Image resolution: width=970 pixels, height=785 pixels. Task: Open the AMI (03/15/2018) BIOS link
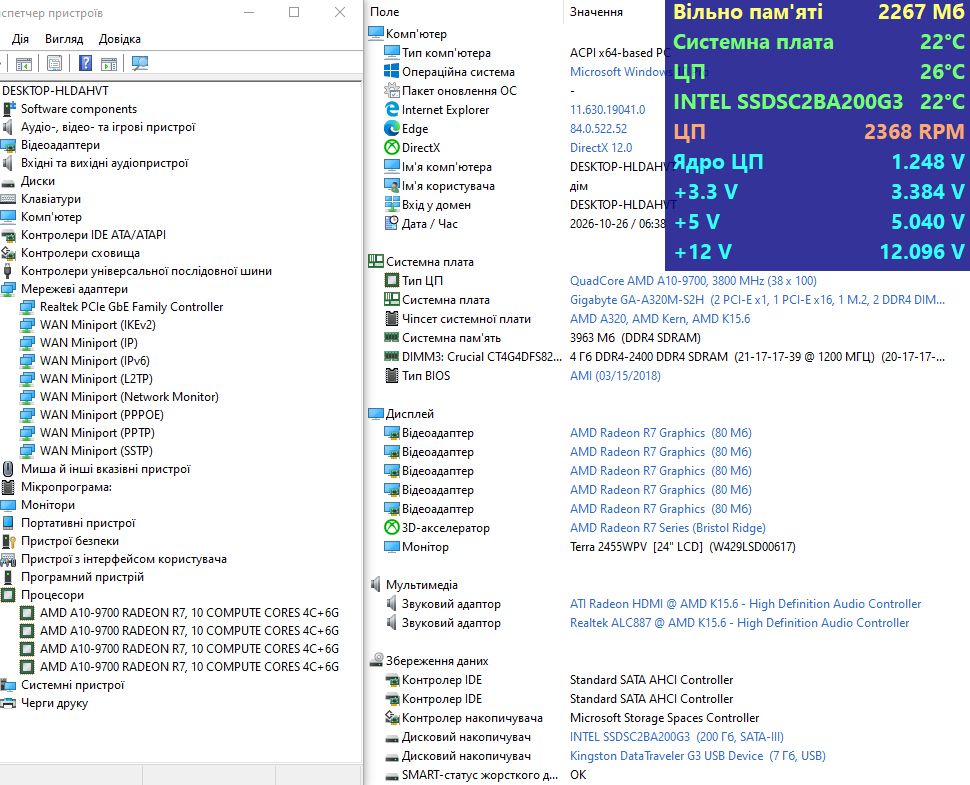[x=615, y=376]
